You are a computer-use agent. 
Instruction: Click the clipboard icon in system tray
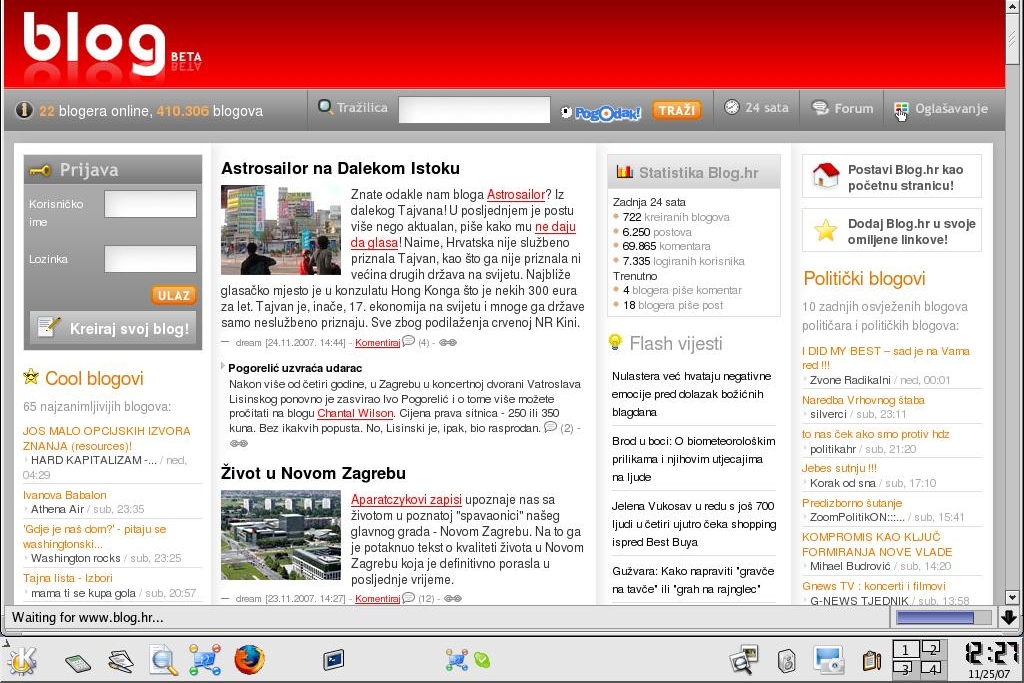tap(871, 660)
